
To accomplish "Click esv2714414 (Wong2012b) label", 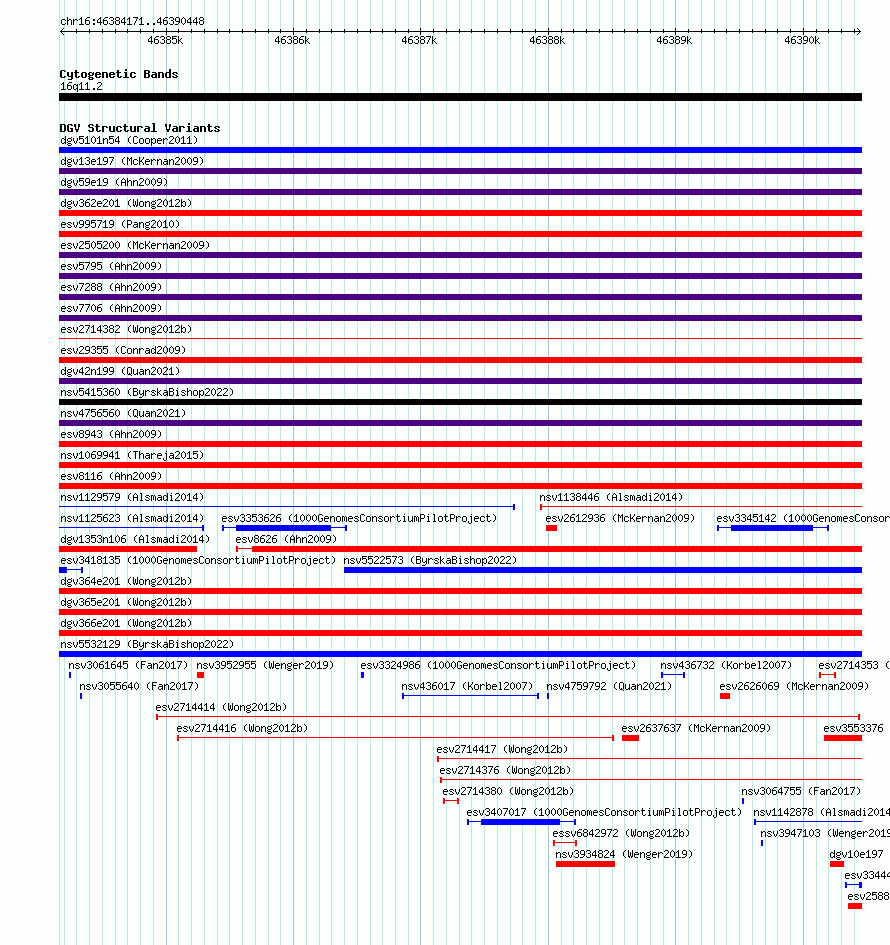I will 221,708.
